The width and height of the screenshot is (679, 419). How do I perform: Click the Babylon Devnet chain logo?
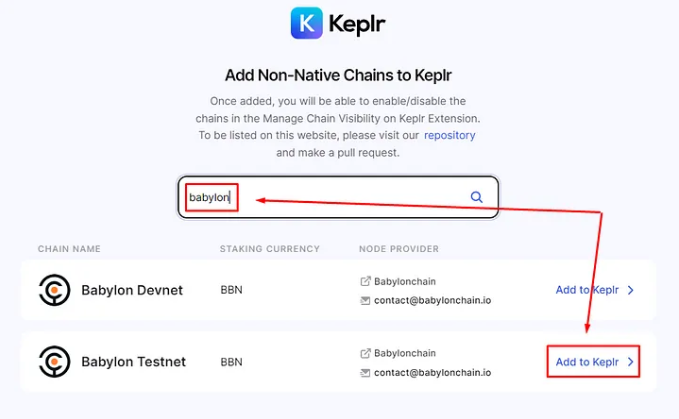click(54, 290)
